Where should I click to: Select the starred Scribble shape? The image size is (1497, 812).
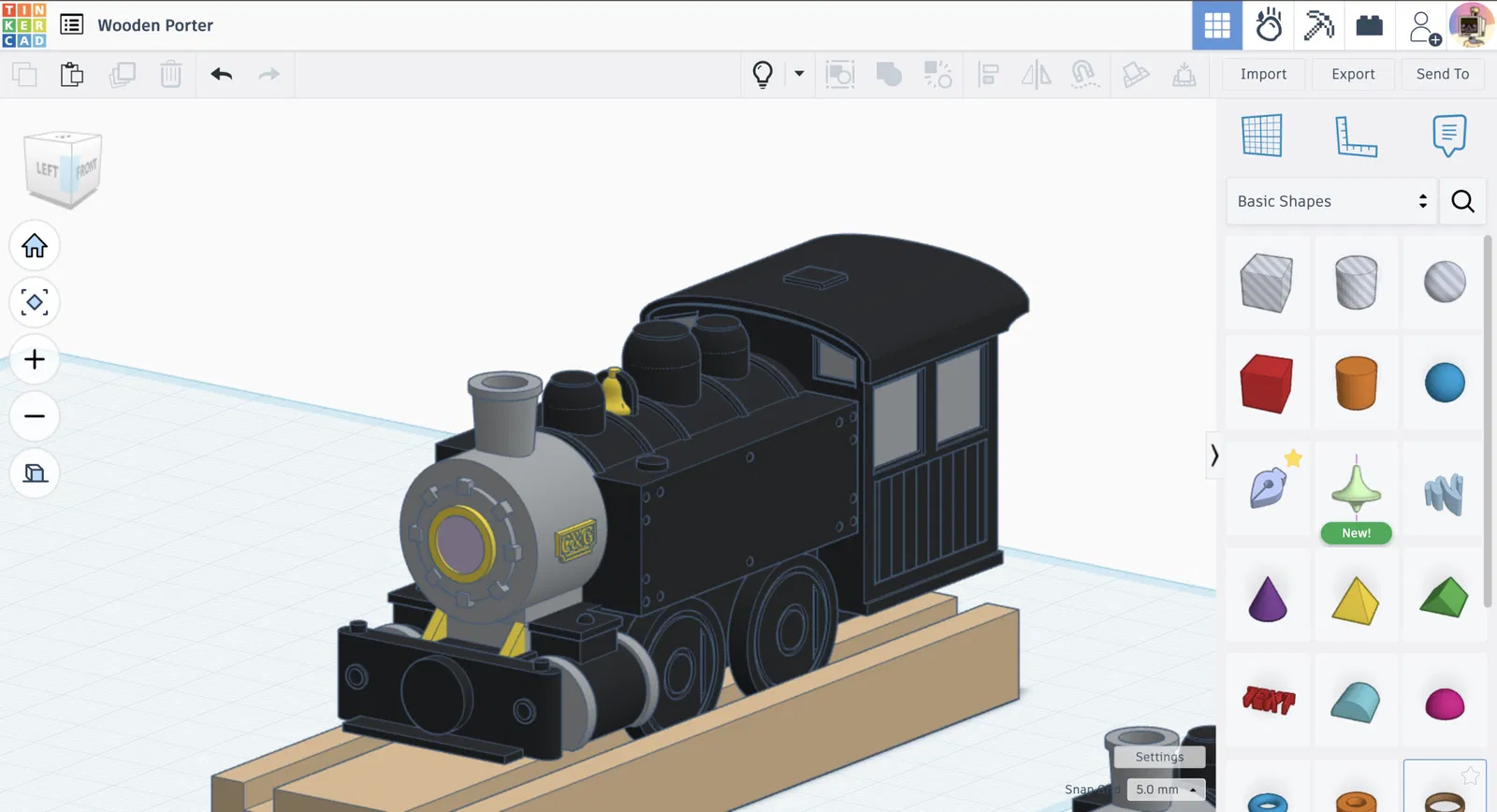tap(1267, 488)
